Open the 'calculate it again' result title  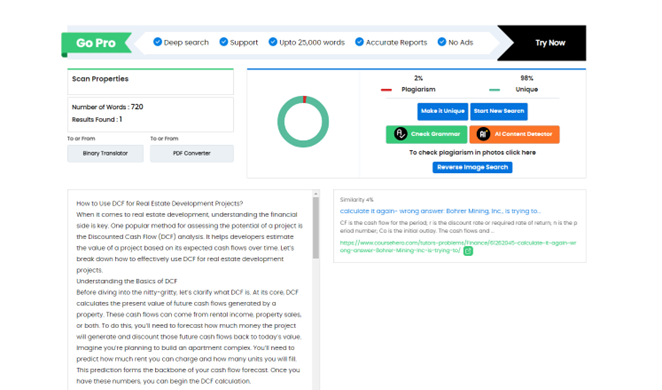[x=440, y=211]
